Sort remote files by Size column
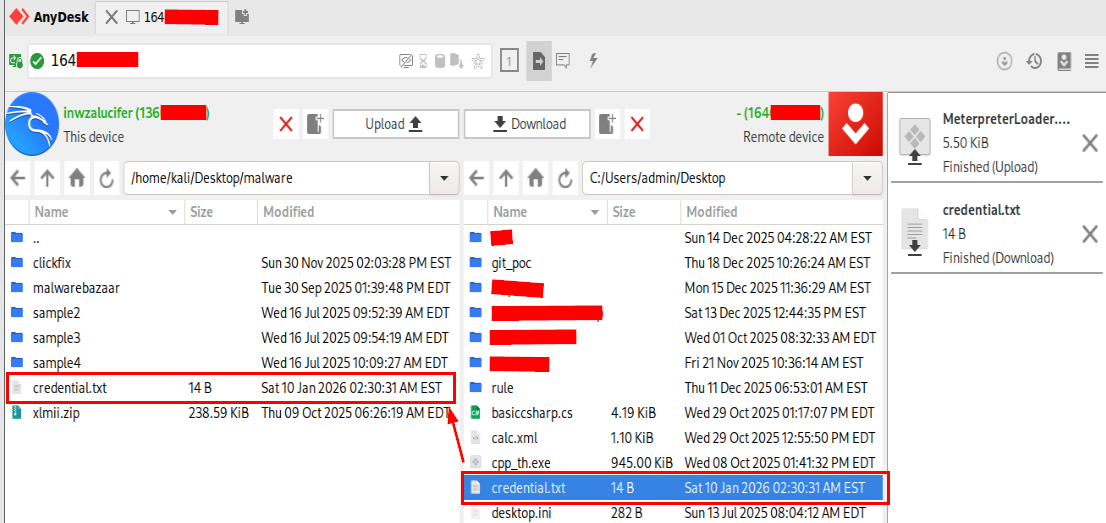This screenshot has height=523, width=1106. pos(643,212)
